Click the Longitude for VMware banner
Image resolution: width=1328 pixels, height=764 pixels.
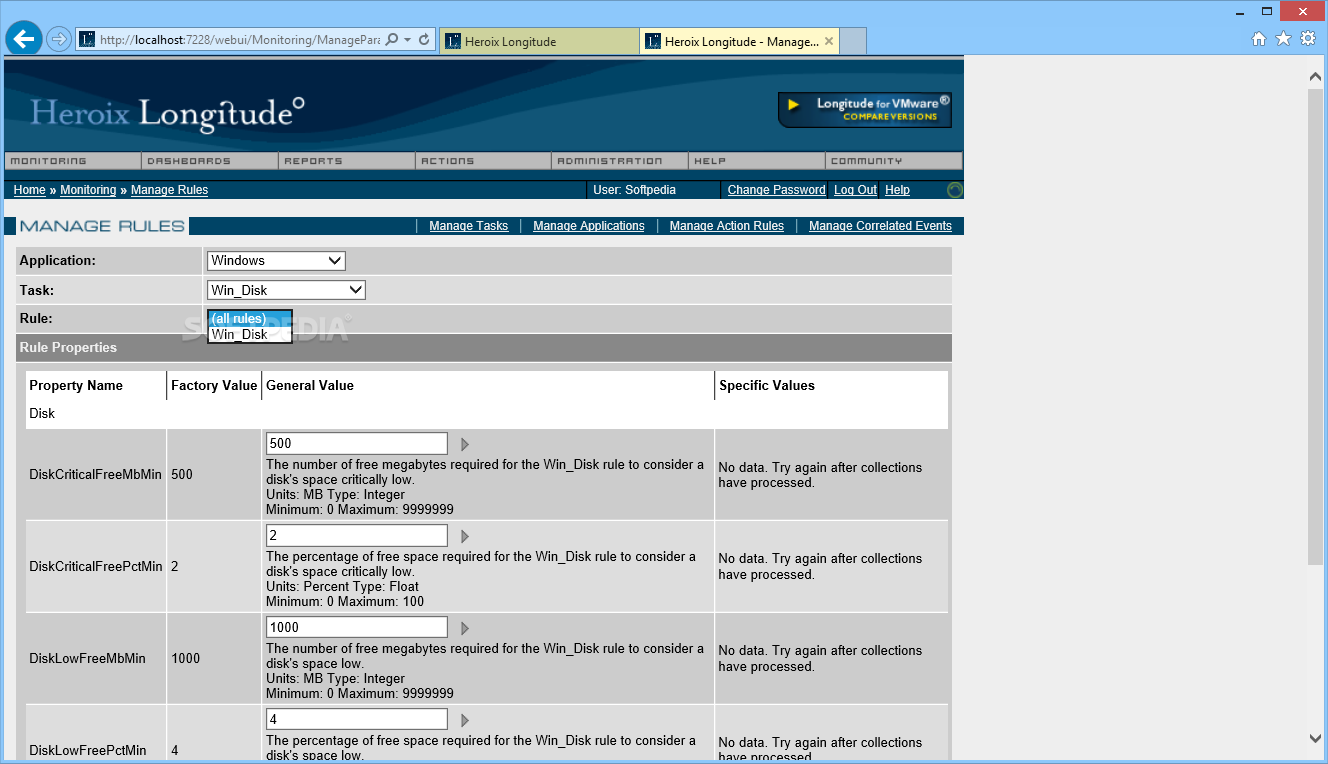tap(865, 109)
